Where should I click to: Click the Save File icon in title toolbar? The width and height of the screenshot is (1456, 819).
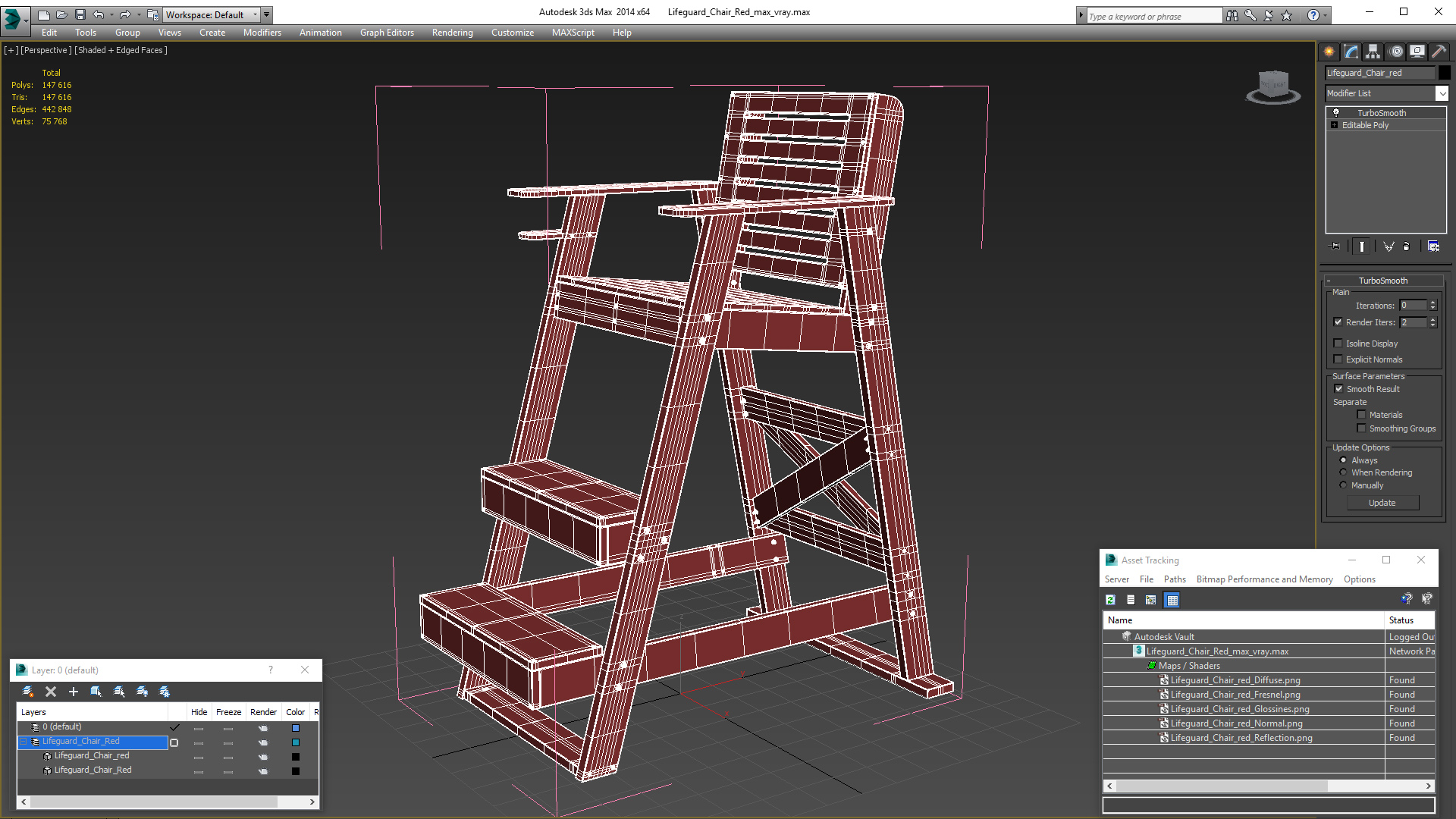pos(80,14)
